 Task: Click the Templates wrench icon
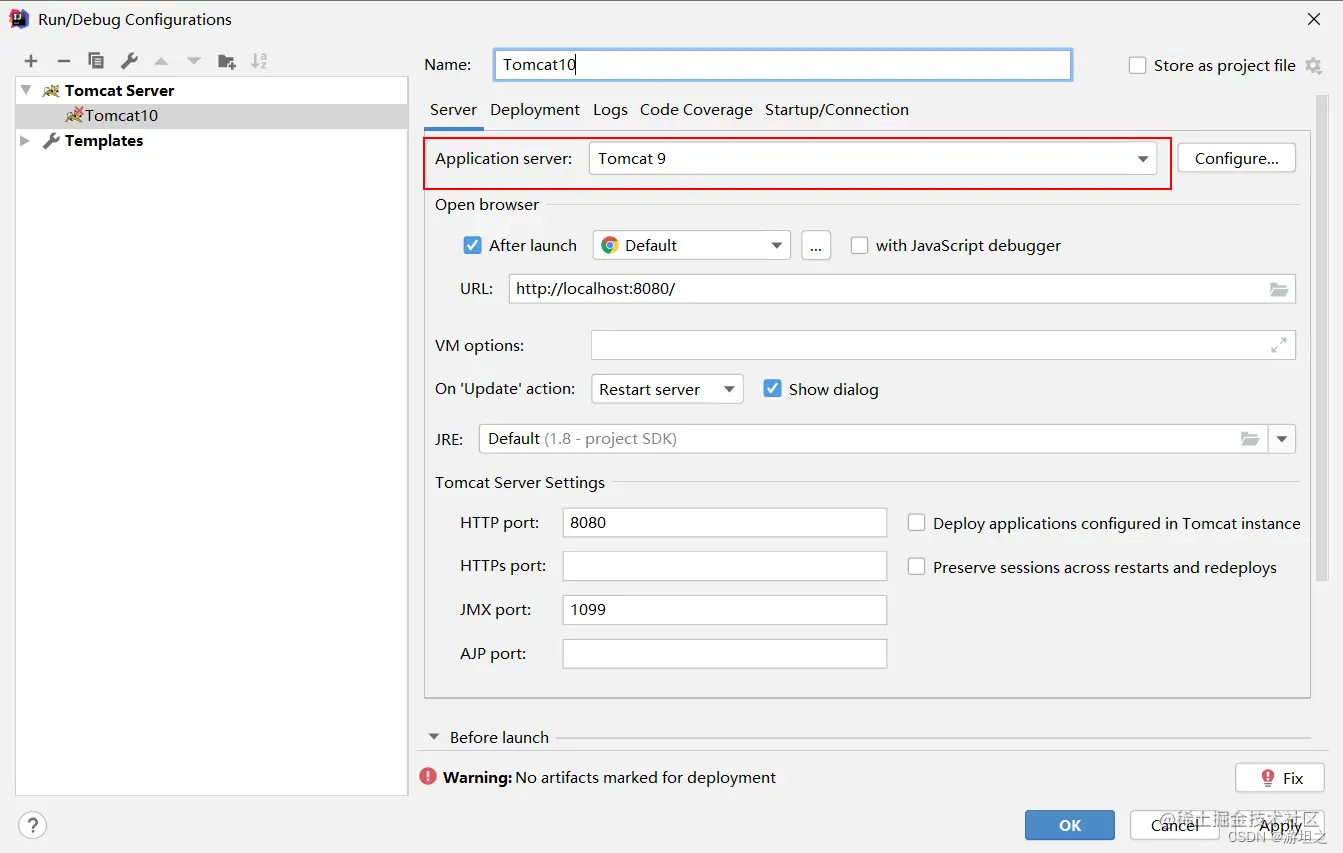pyautogui.click(x=51, y=141)
